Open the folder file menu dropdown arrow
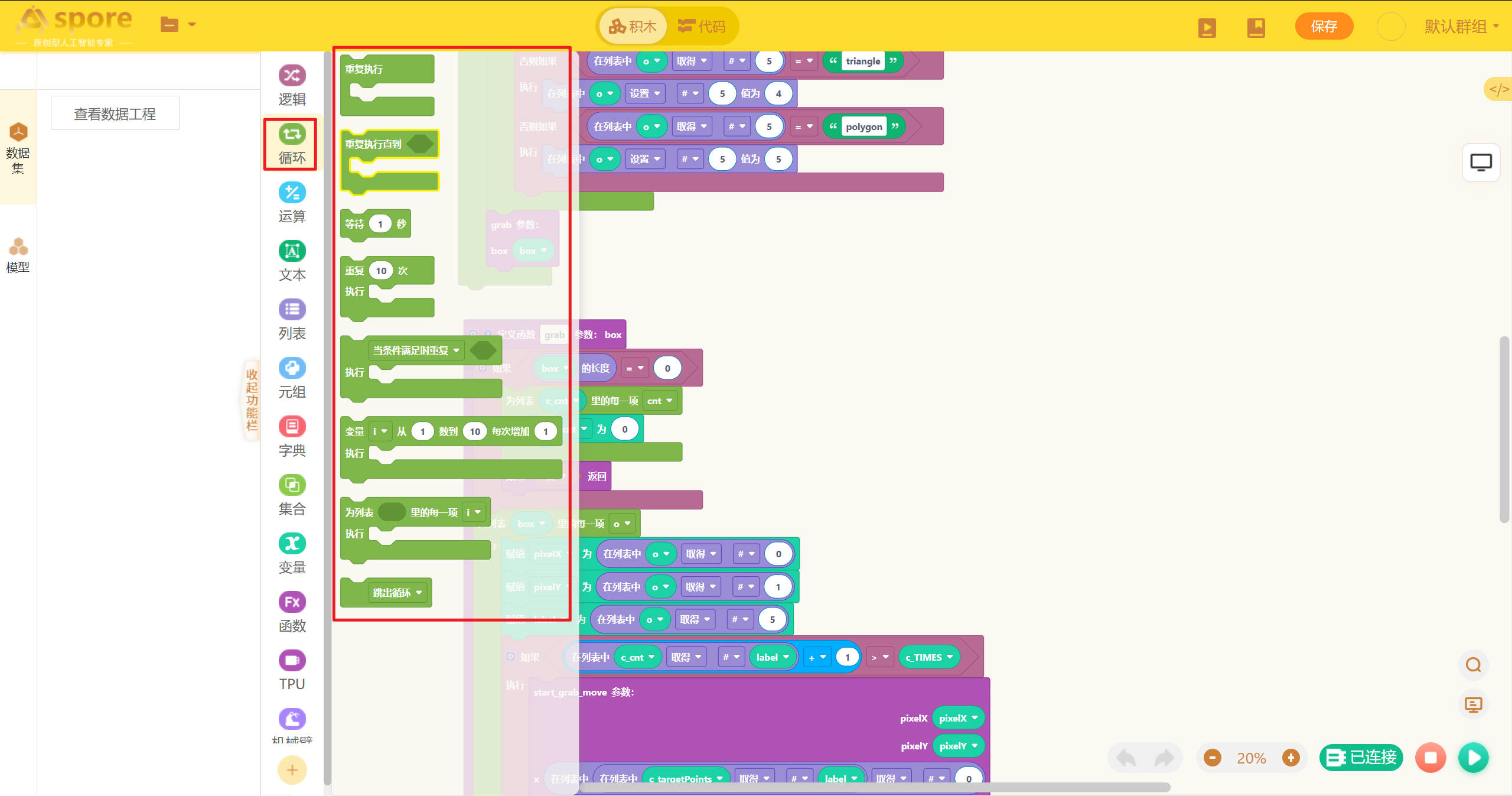 click(192, 25)
